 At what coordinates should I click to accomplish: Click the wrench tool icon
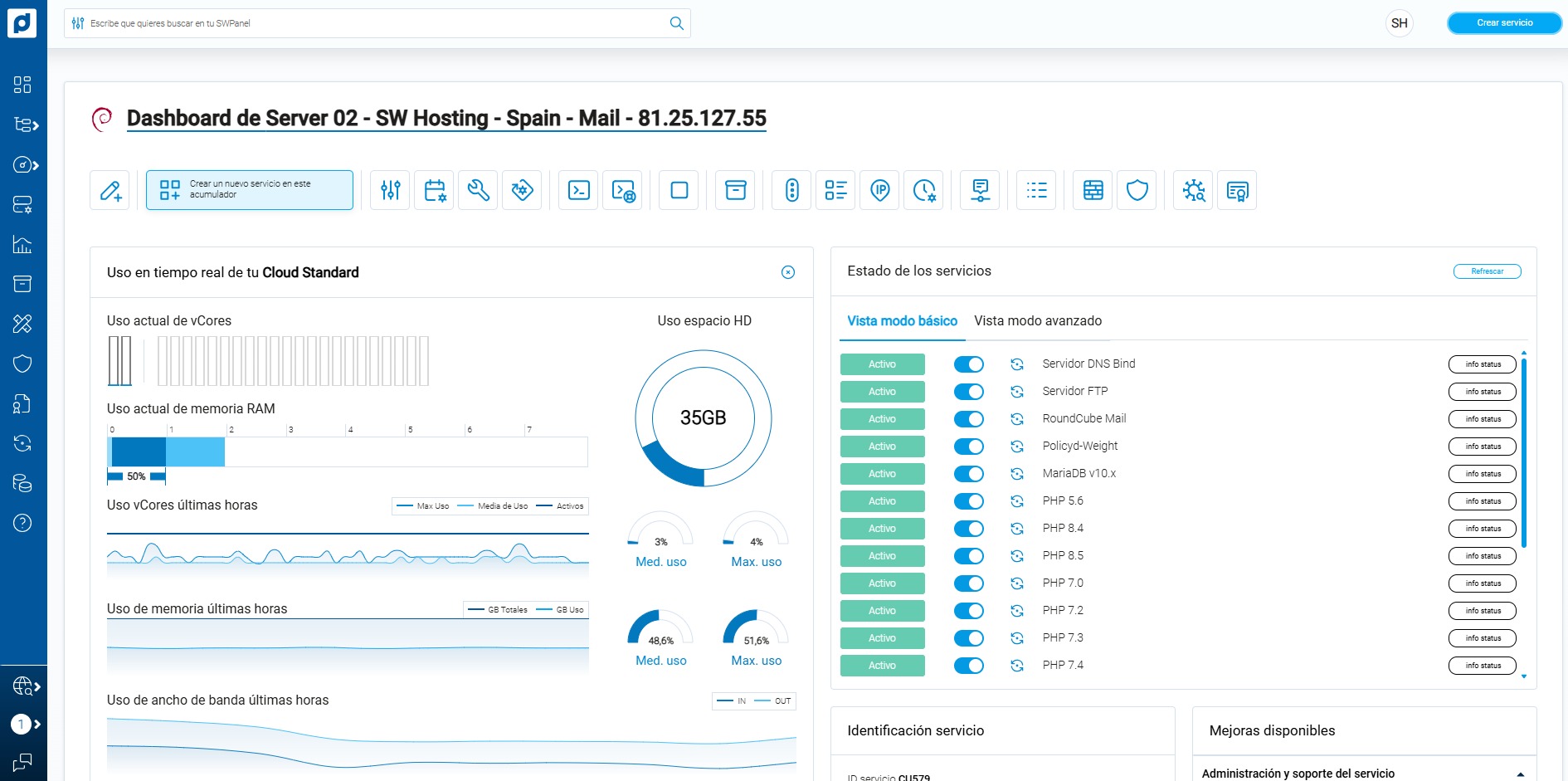tap(478, 190)
